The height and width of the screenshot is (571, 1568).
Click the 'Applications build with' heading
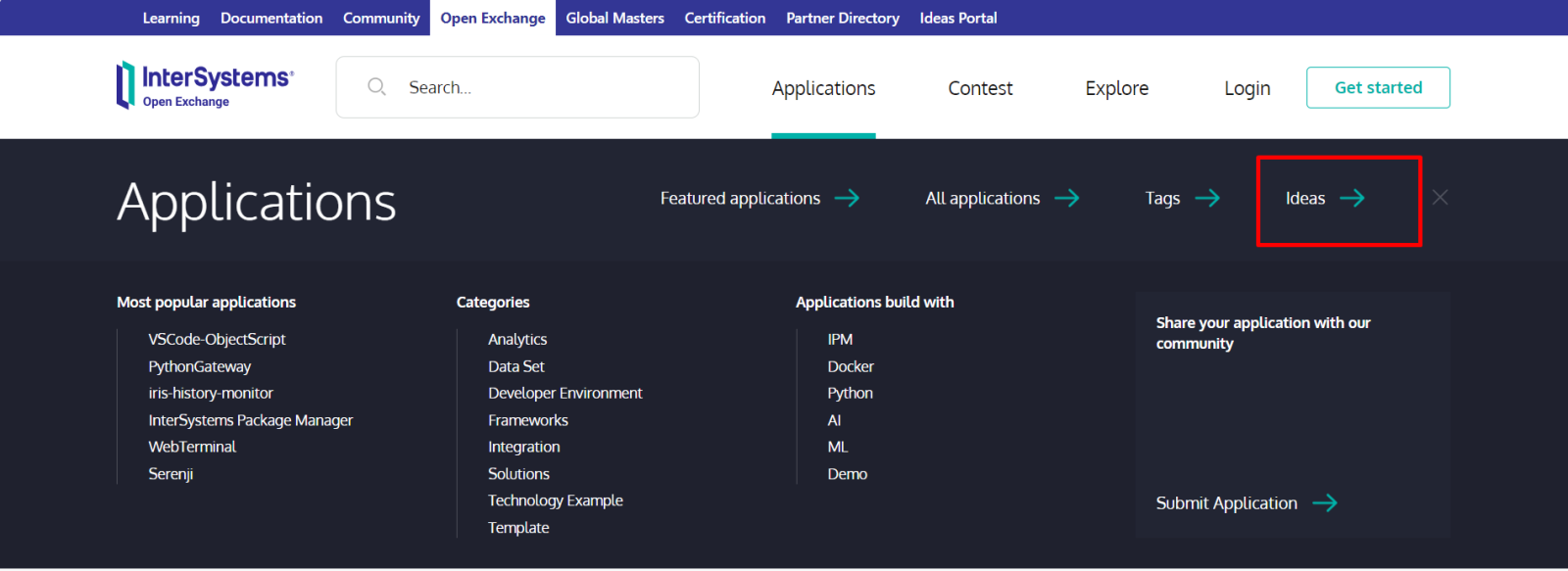click(874, 302)
